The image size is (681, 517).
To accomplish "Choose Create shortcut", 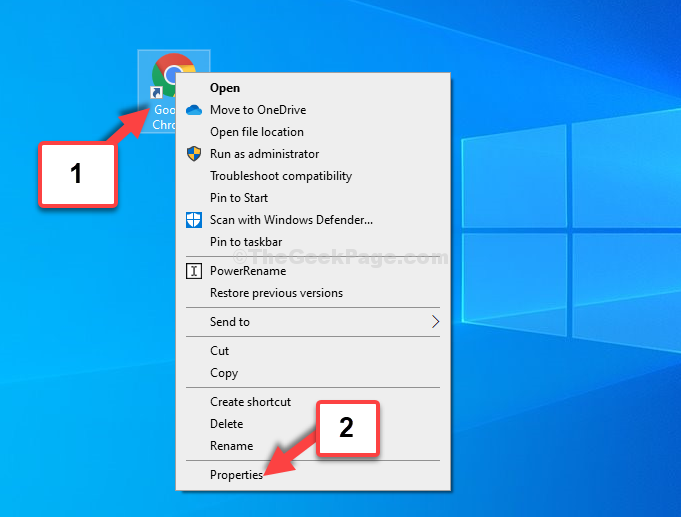I will click(x=313, y=402).
